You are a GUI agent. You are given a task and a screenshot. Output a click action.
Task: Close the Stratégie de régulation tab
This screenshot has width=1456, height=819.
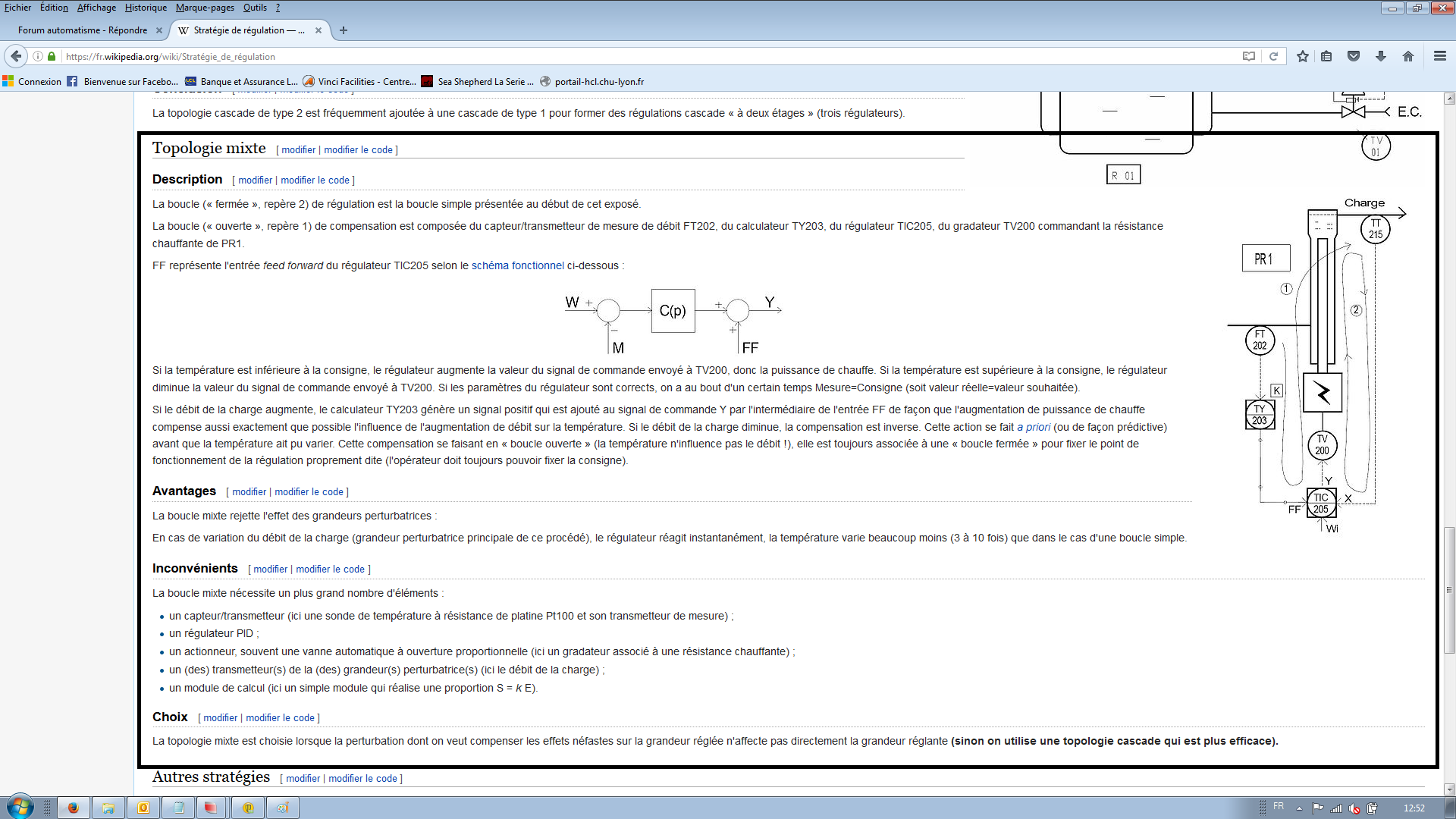[318, 30]
